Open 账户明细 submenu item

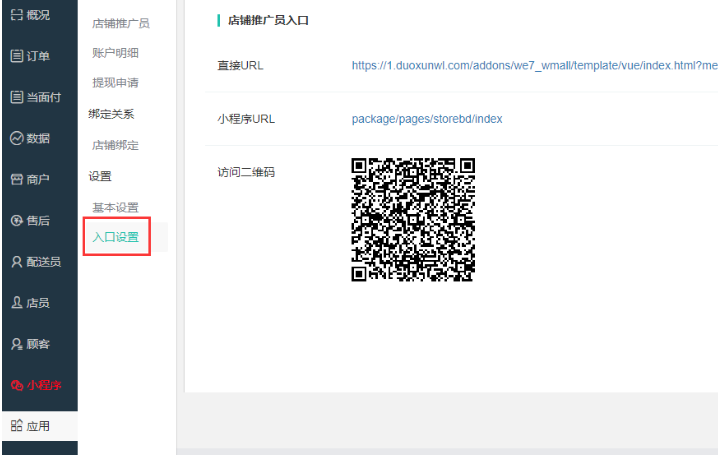coord(115,53)
